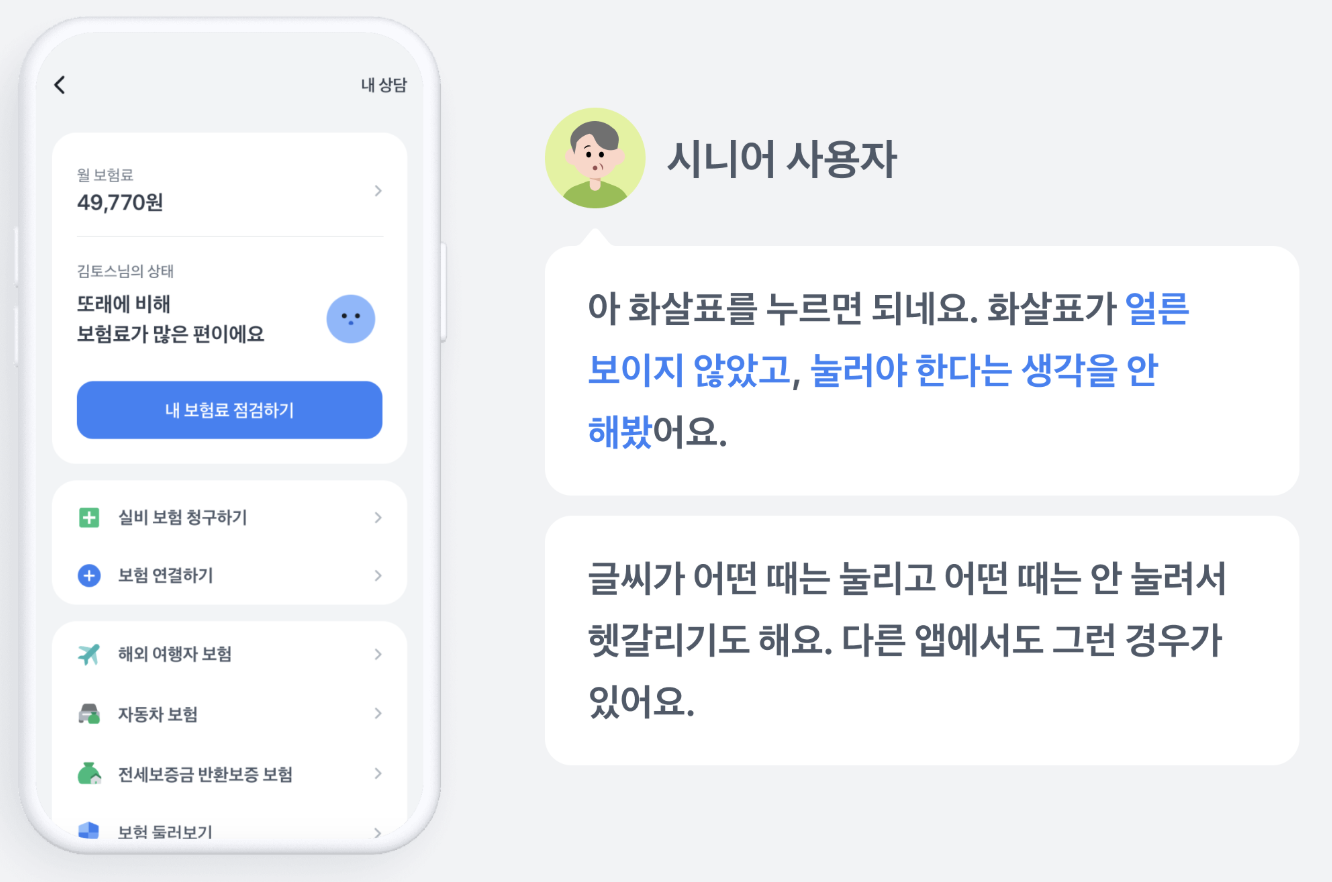Expand the 월 보험료 chevron

378,190
